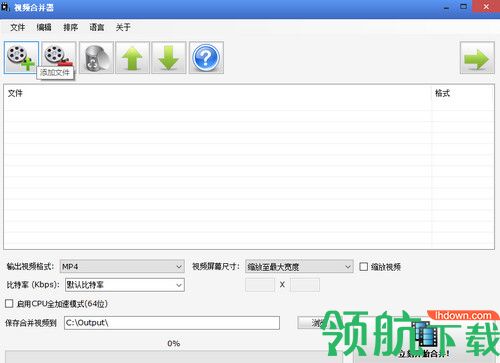Enable the 缩放视频 checkbox
The image size is (500, 363).
tap(364, 267)
